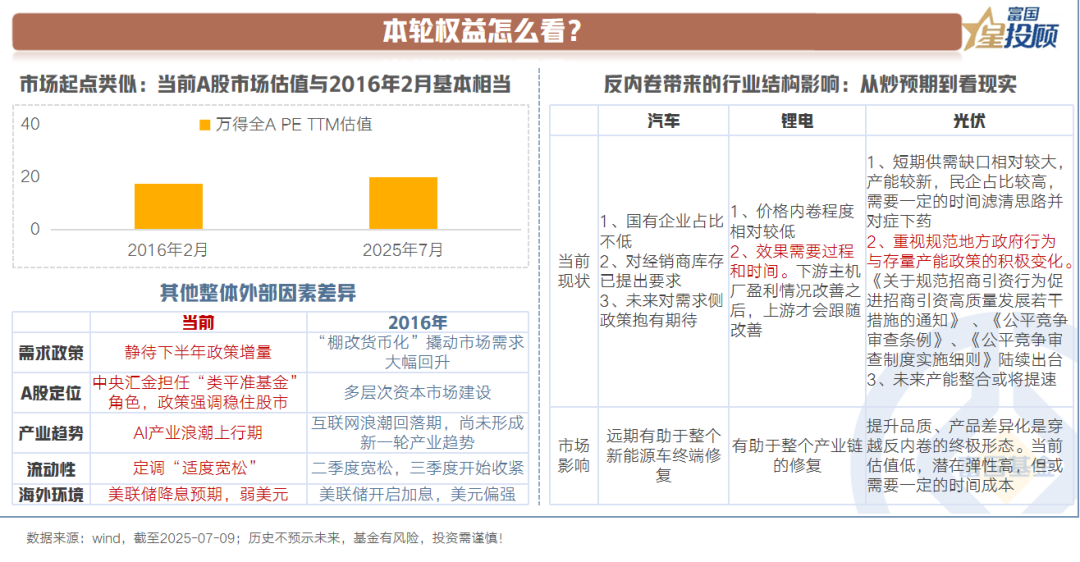Screen dimensions: 1080x562
Task: Click the y-axis value 40
Action: point(30,124)
